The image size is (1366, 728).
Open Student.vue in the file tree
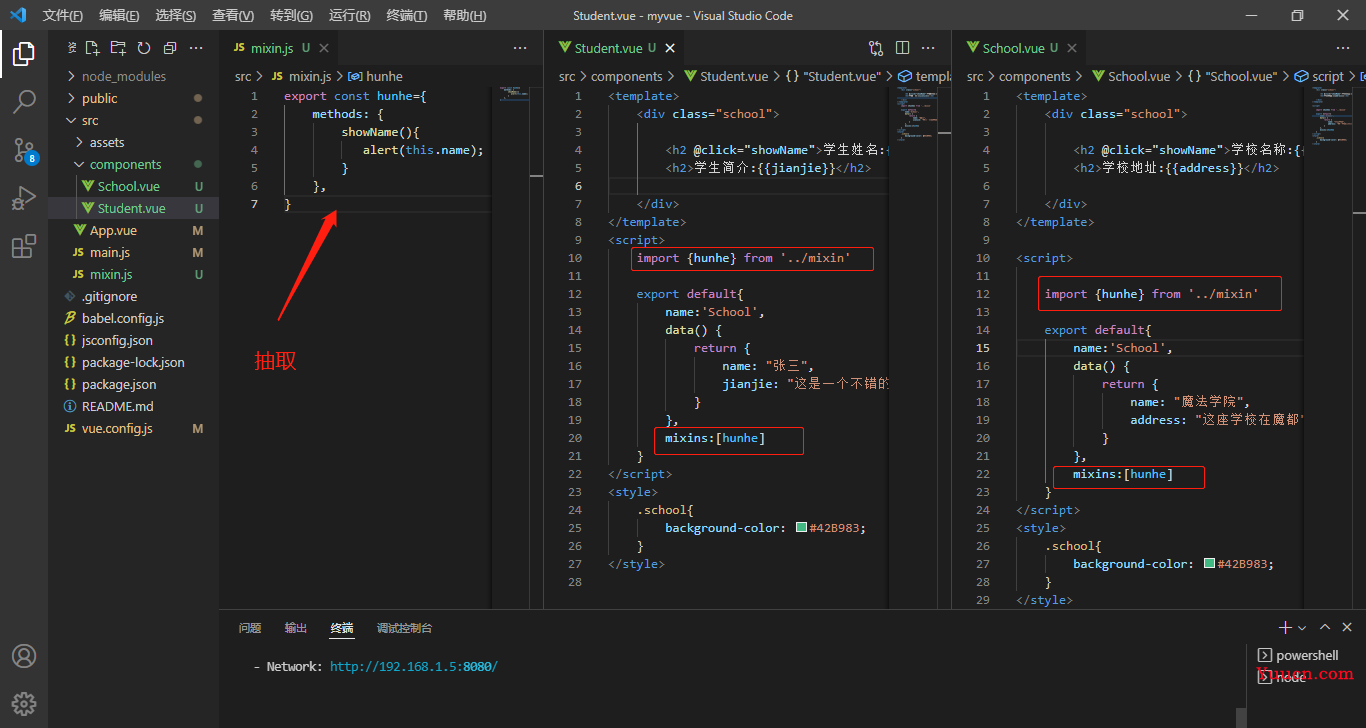coord(133,208)
